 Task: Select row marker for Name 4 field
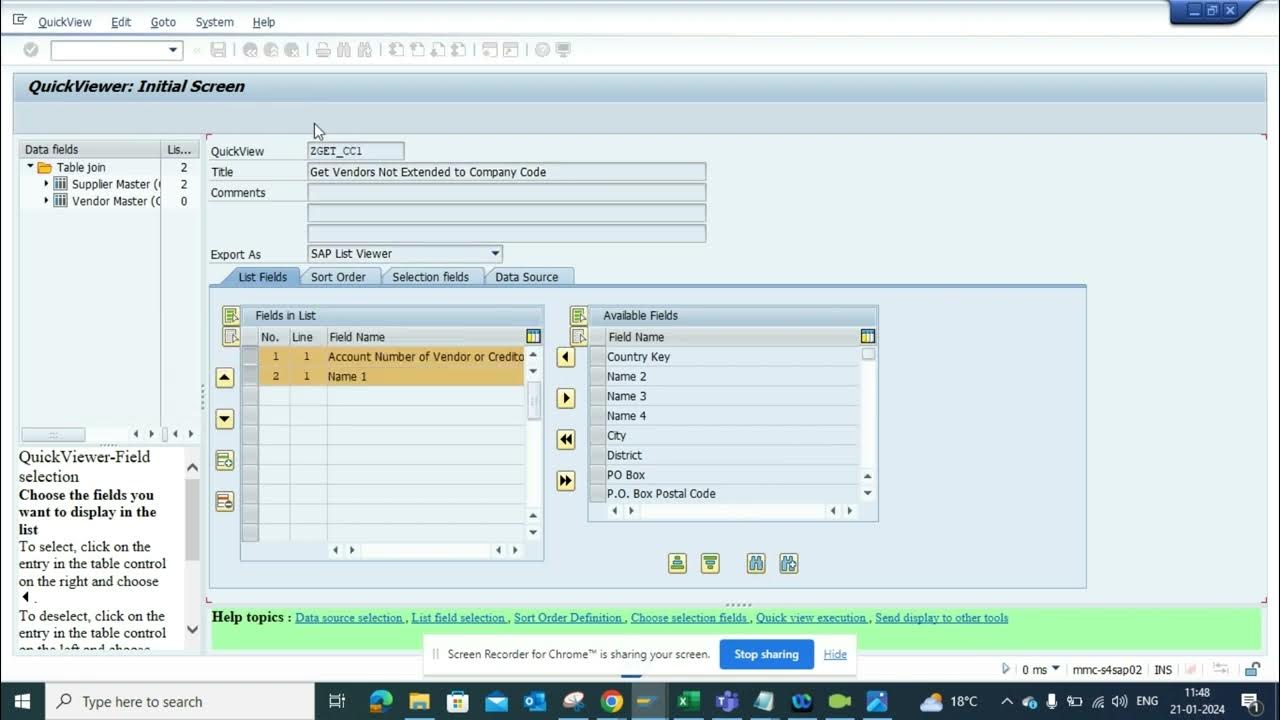pos(597,416)
